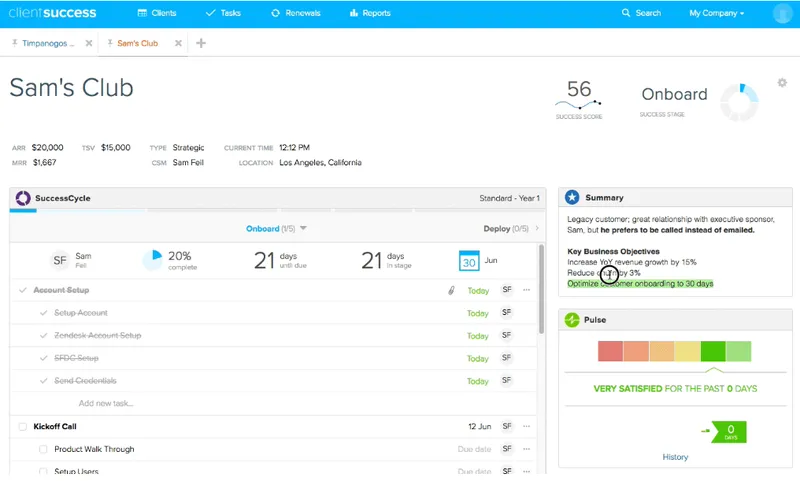Click the ARR value $20,000
800x481 pixels.
pos(47,147)
